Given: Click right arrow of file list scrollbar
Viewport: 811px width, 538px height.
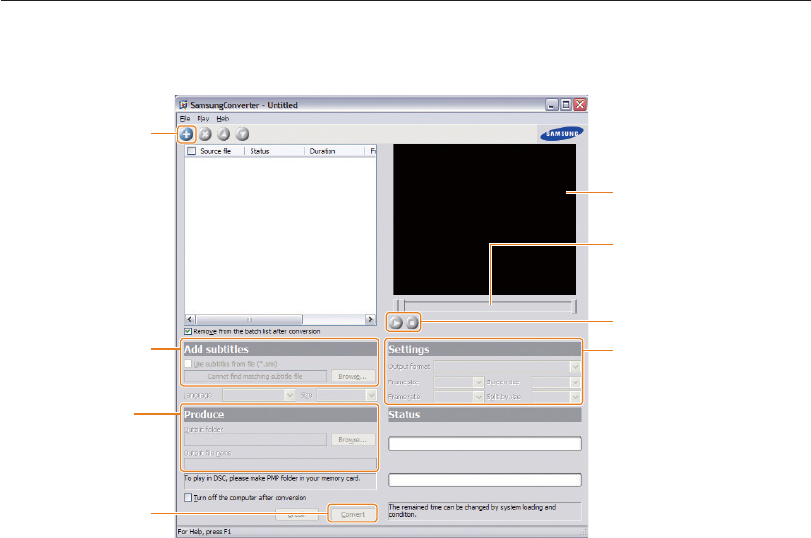Looking at the screenshot, I should (x=370, y=319).
